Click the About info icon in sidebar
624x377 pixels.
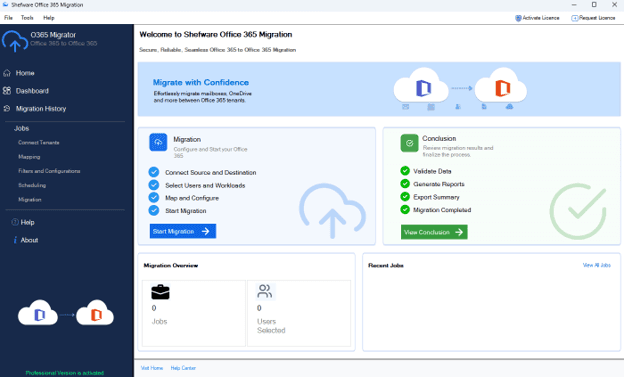(x=15, y=240)
